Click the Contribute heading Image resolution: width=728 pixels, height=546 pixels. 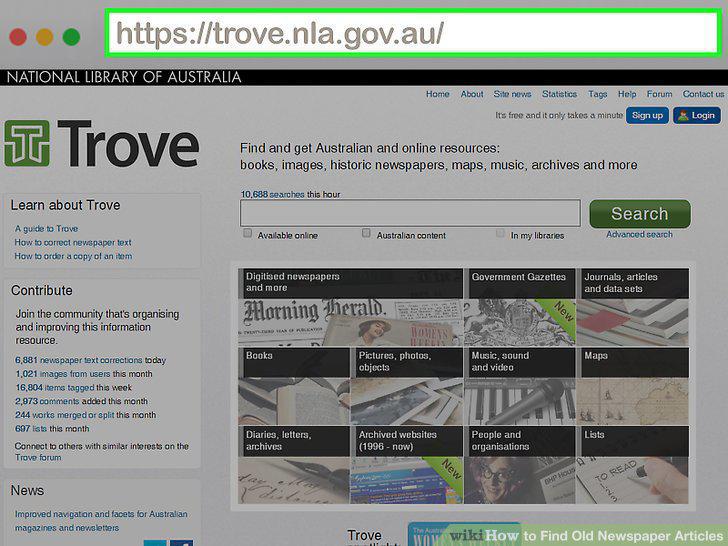[42, 290]
